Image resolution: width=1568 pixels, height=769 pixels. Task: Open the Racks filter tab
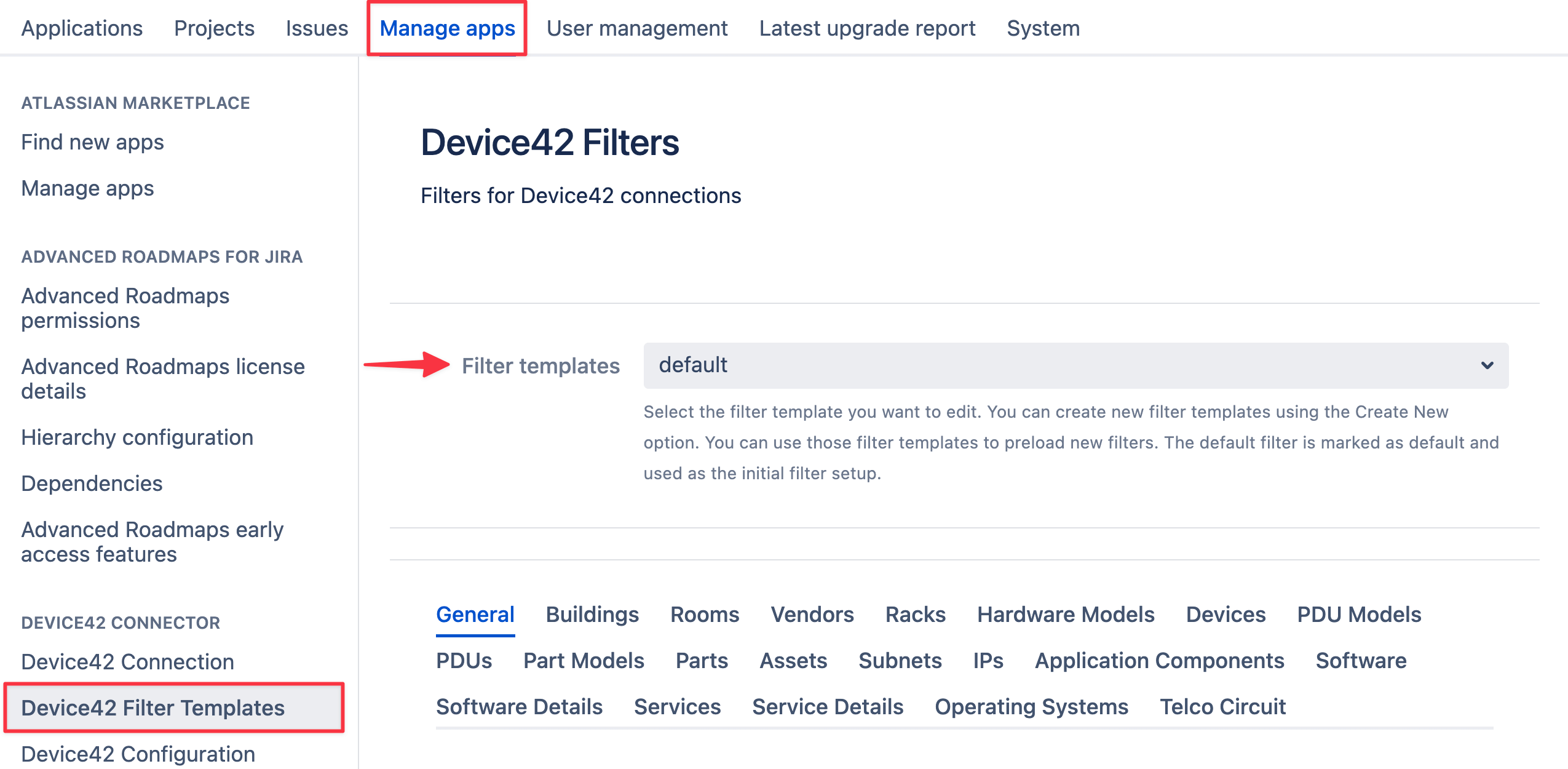(x=916, y=614)
